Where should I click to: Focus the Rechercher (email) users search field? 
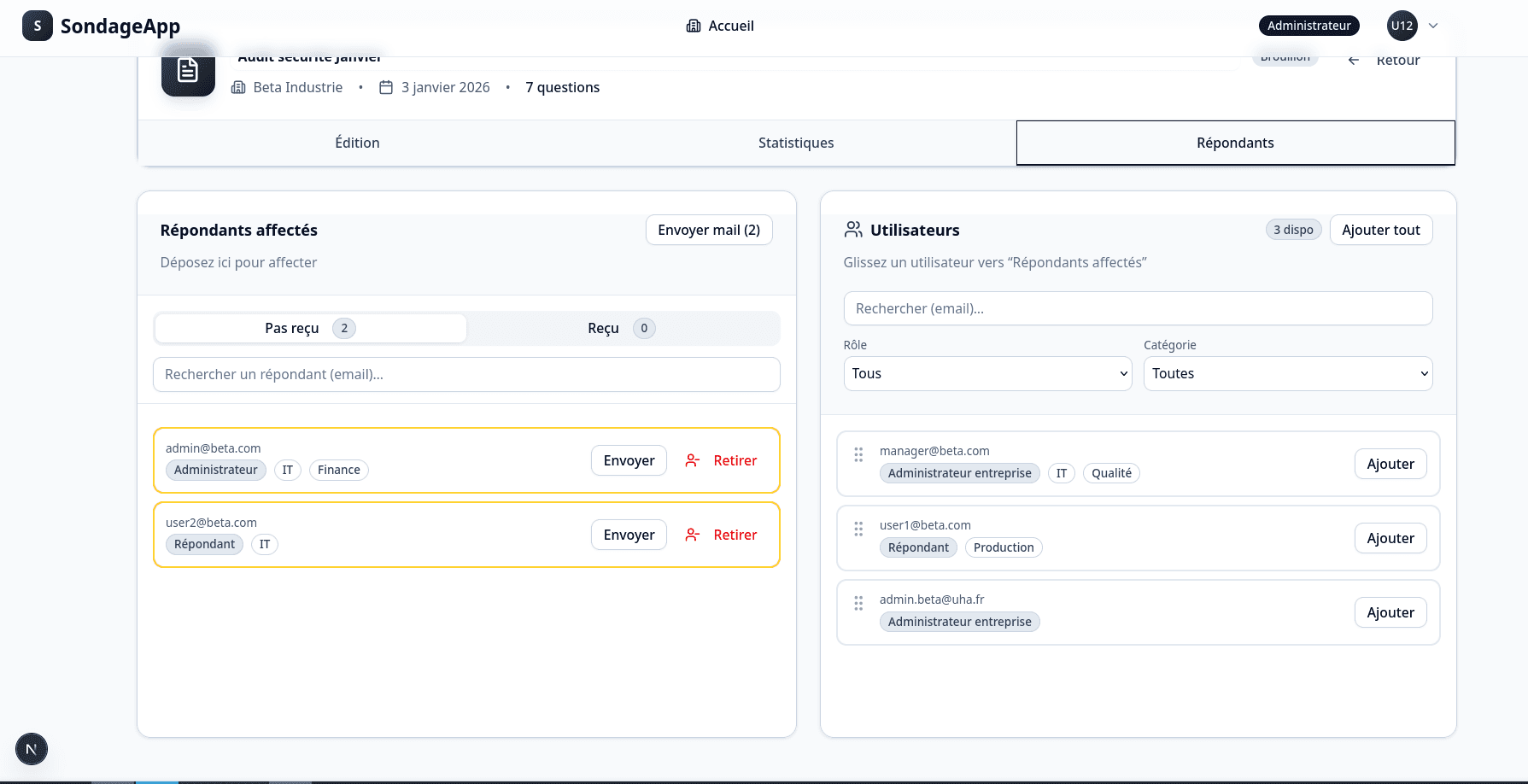tap(1138, 308)
